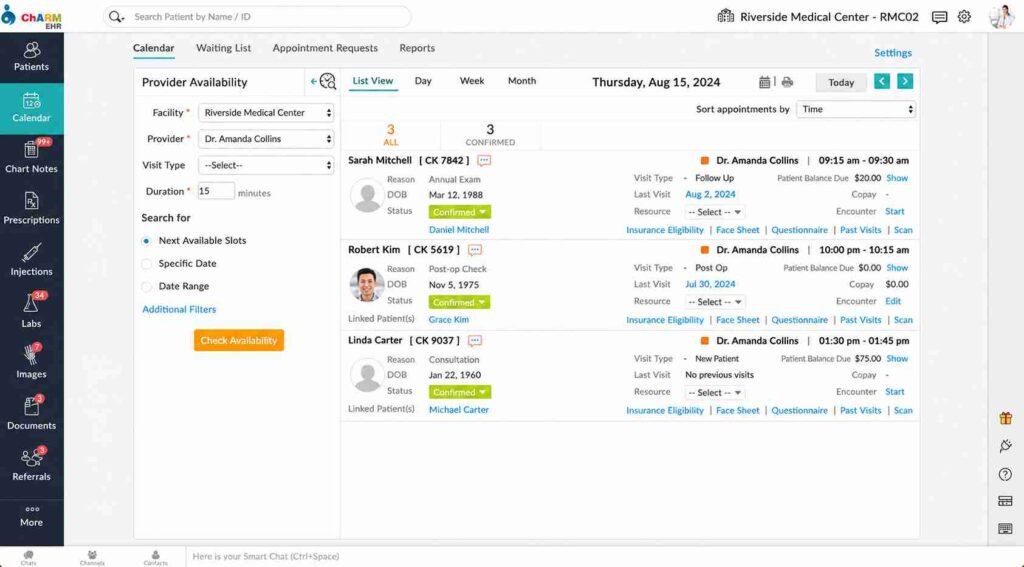The height and width of the screenshot is (567, 1024).
Task: Click Robert Kim's orange provider color swatch
Action: tap(705, 250)
